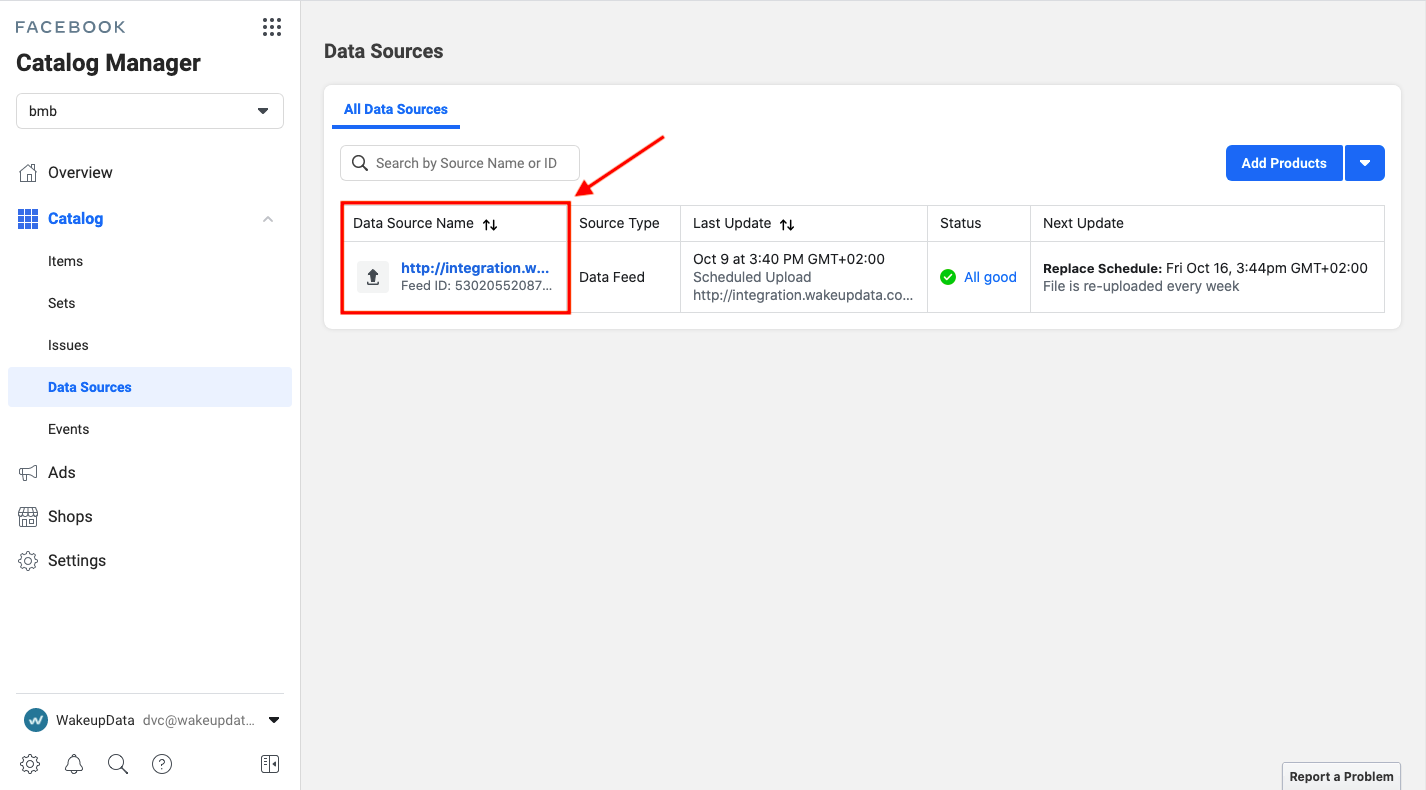Switch to the All Data Sources tab
The image size is (1426, 790).
click(396, 109)
